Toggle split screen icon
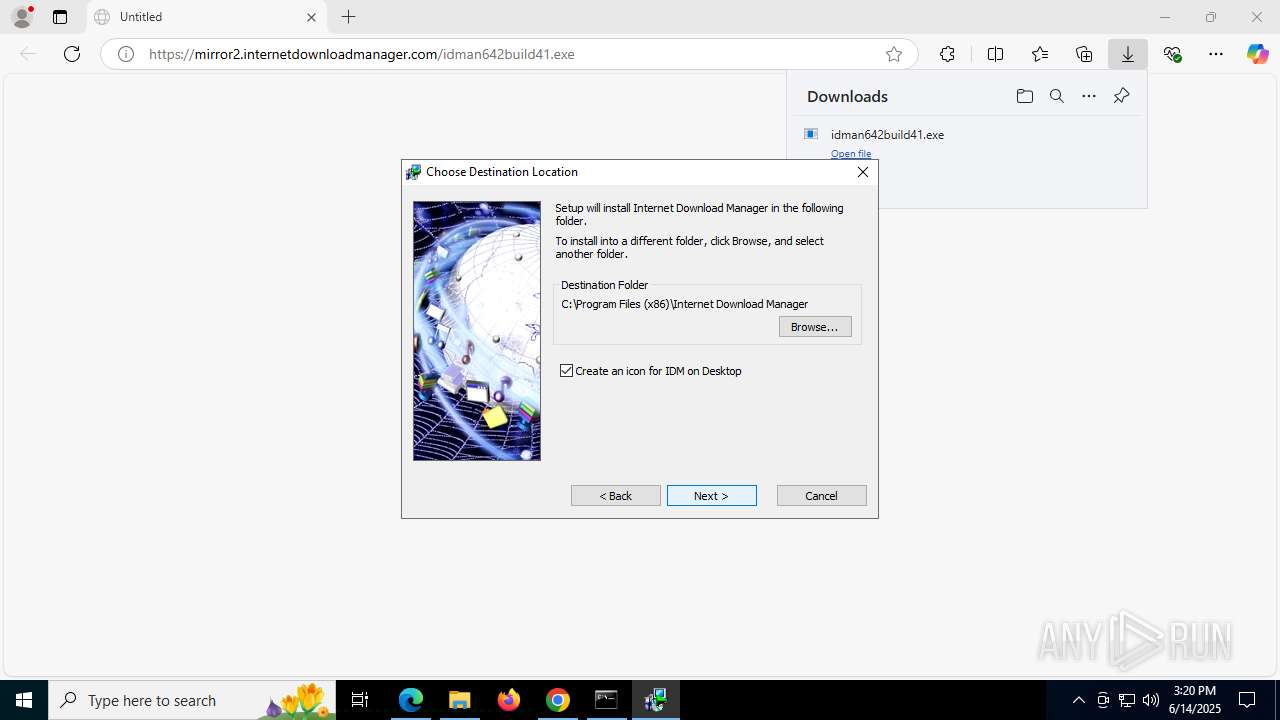This screenshot has width=1280, height=720. point(995,54)
